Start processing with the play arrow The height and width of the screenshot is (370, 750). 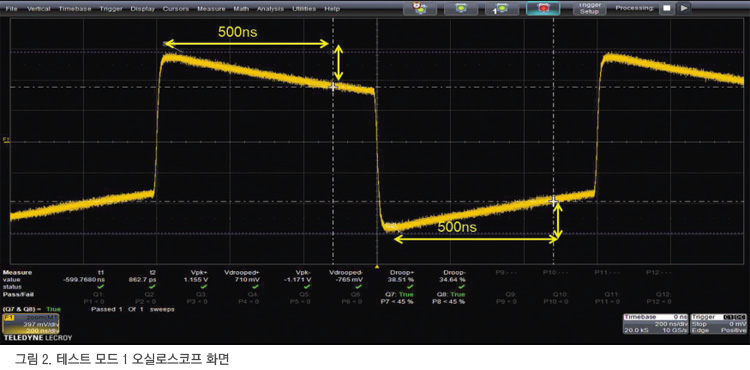[684, 8]
